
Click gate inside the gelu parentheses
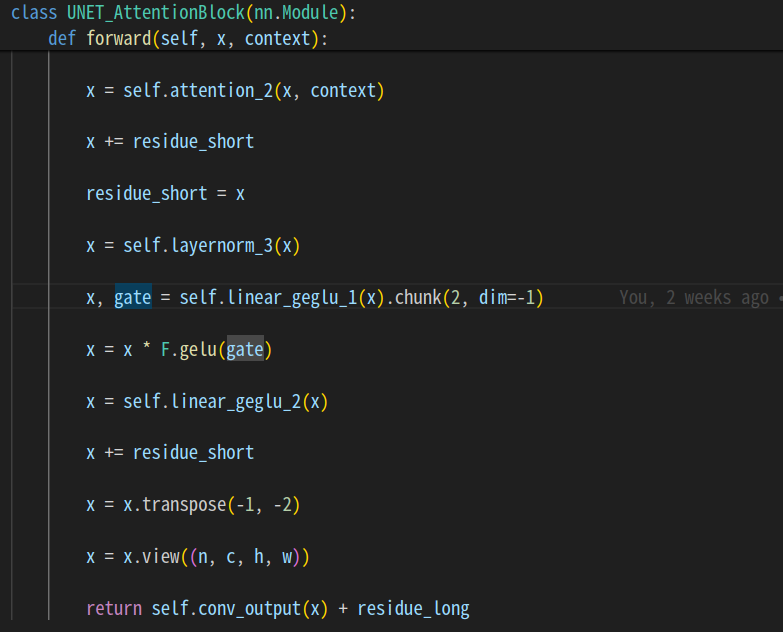[x=245, y=349]
